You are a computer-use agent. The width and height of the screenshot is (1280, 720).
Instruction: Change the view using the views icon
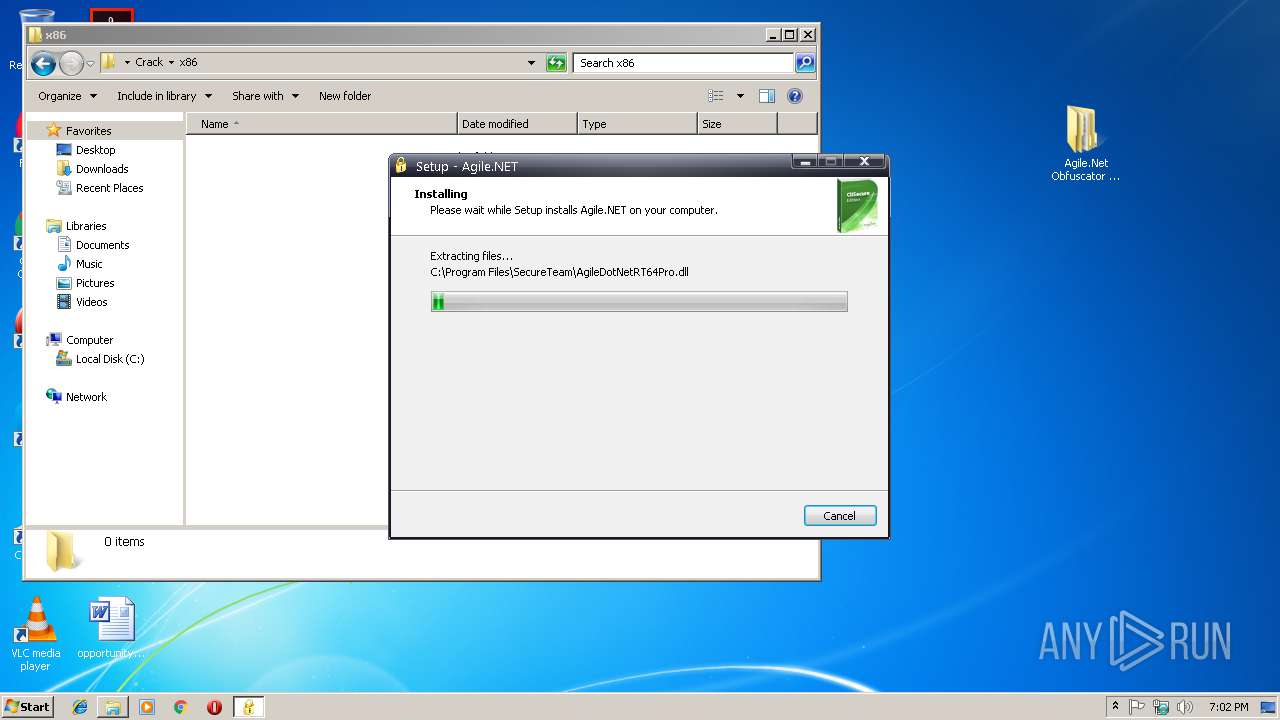click(716, 96)
